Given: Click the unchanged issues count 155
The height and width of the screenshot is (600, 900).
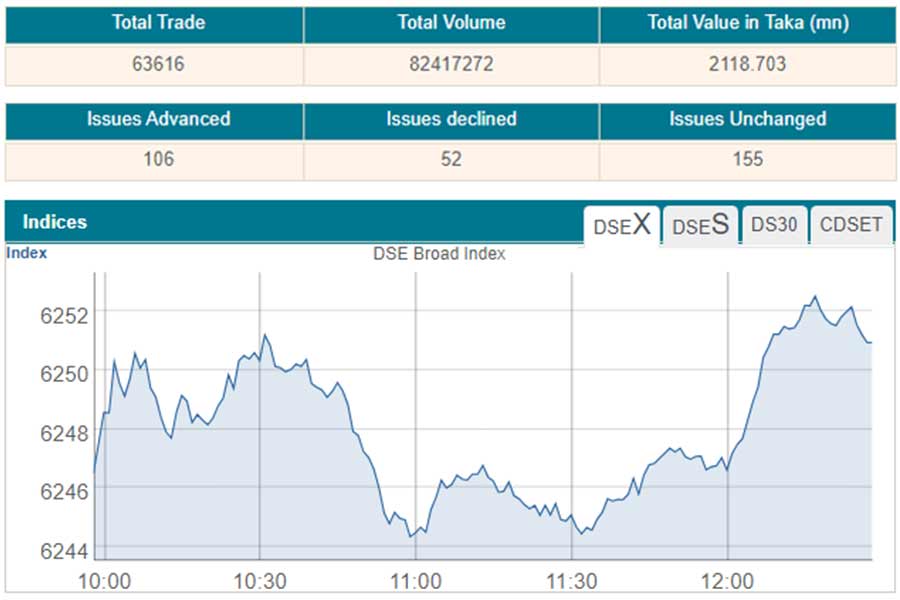Looking at the screenshot, I should click(747, 159).
